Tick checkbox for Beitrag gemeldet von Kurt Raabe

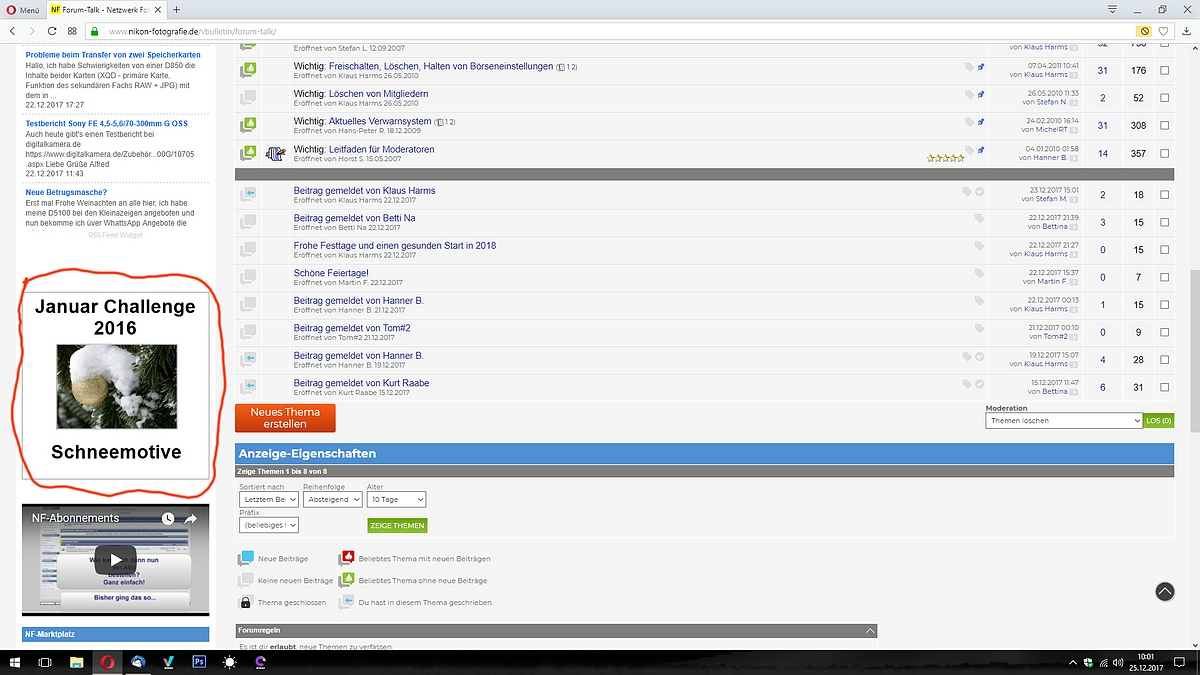click(1164, 387)
